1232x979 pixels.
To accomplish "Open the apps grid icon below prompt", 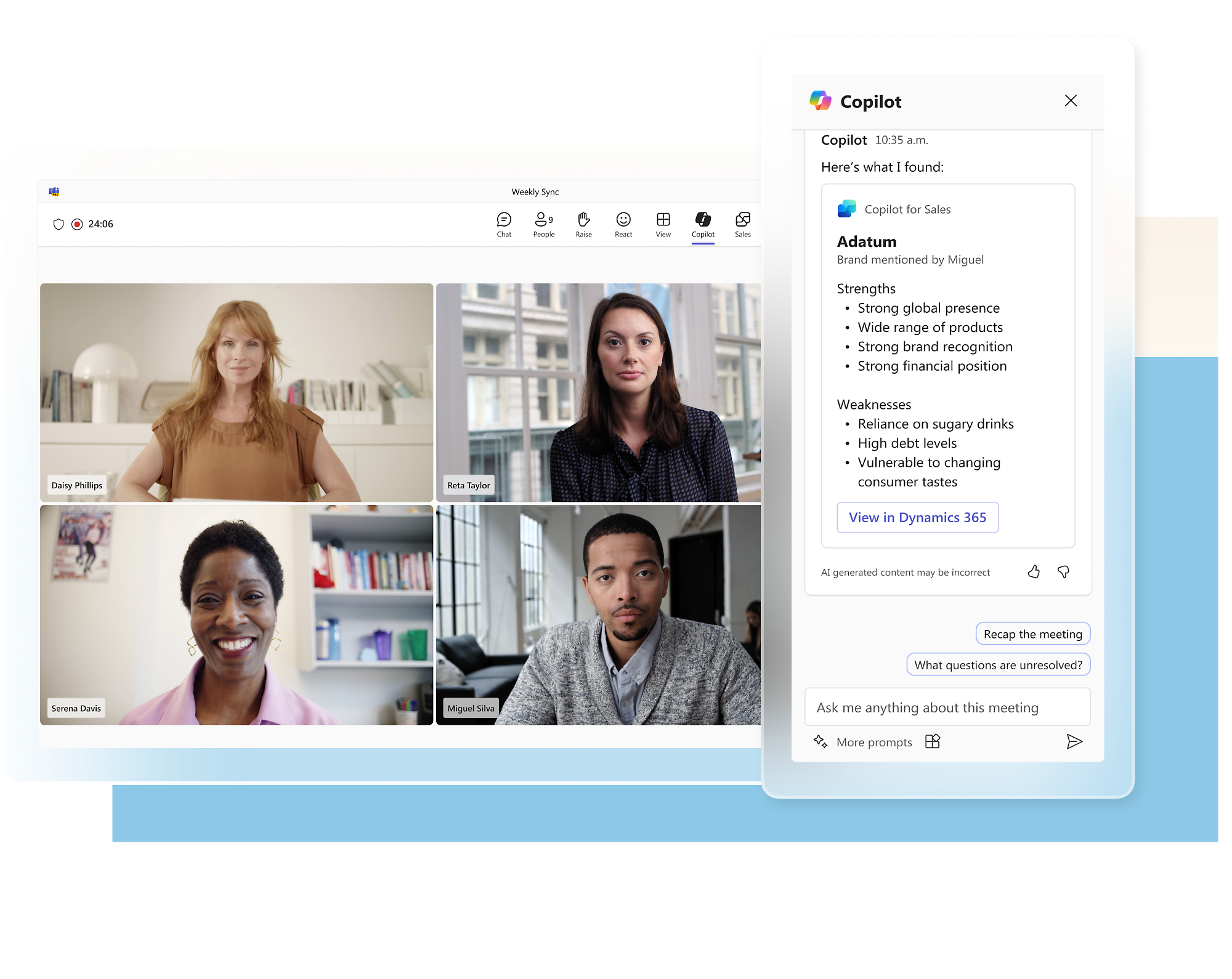I will [x=933, y=741].
